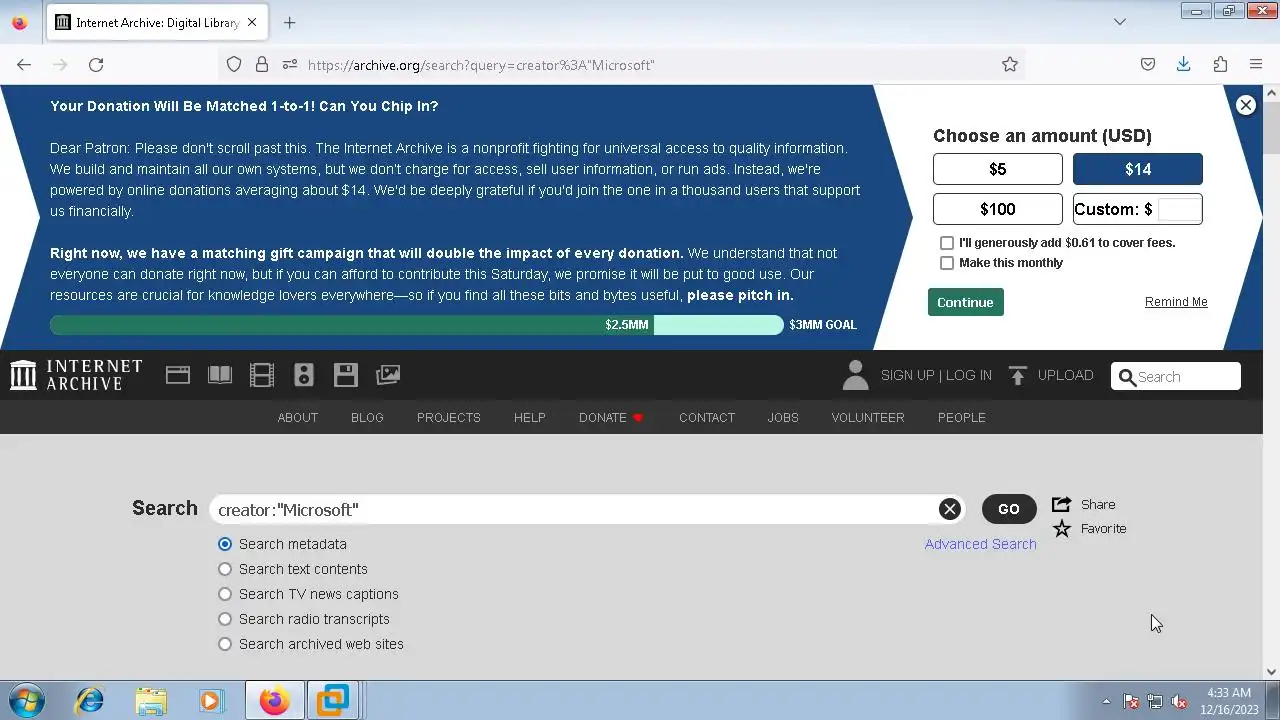Close the donation banner

[x=1246, y=105]
